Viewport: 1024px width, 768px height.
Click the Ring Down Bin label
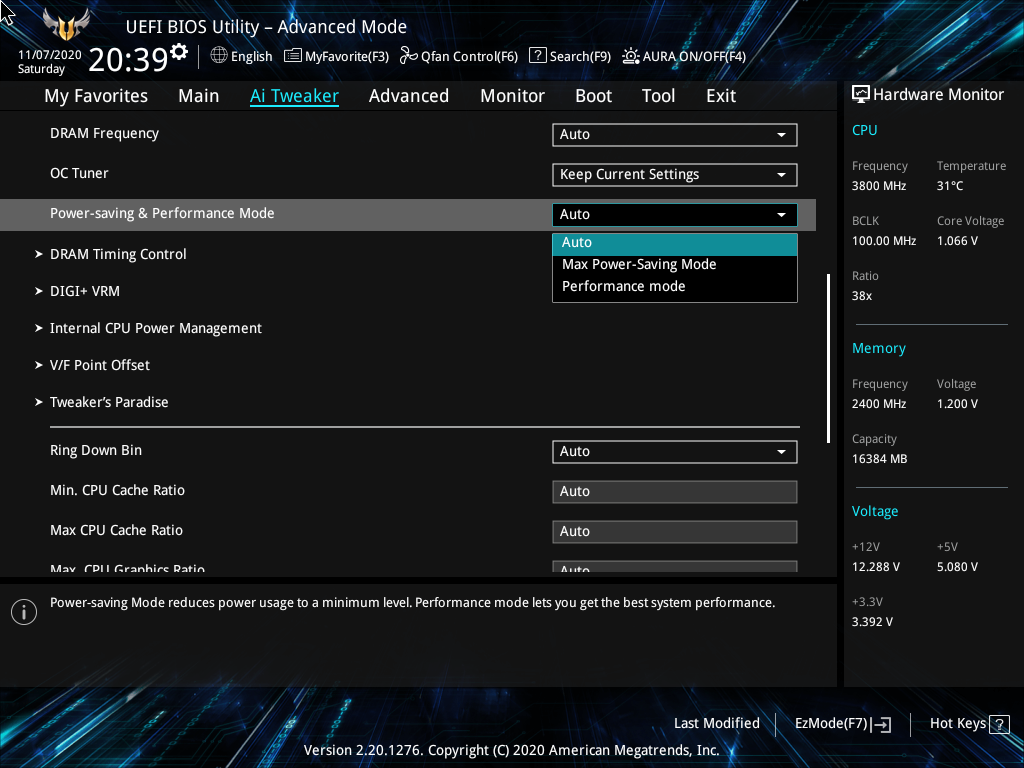96,450
